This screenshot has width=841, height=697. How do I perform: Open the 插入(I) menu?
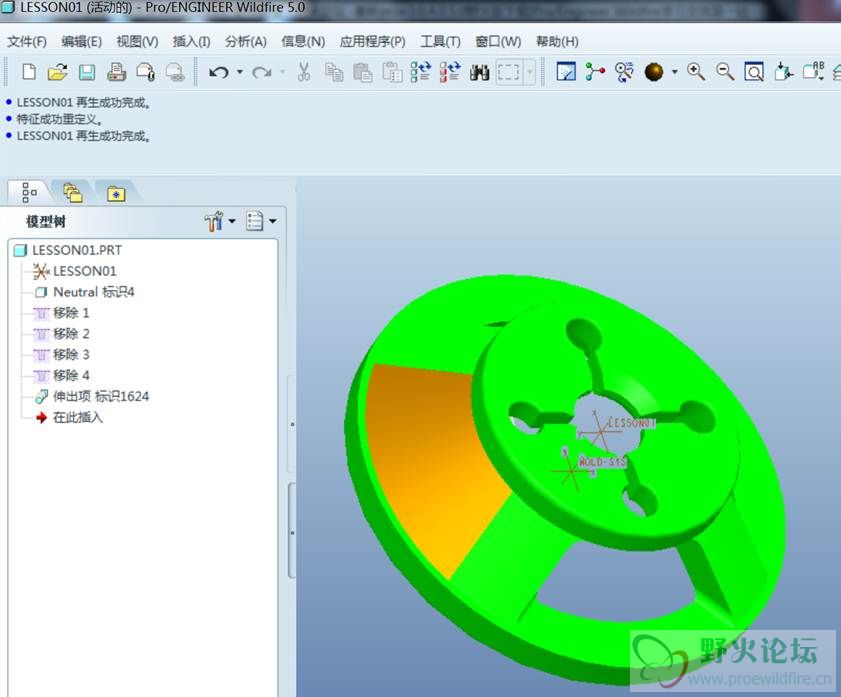[191, 41]
